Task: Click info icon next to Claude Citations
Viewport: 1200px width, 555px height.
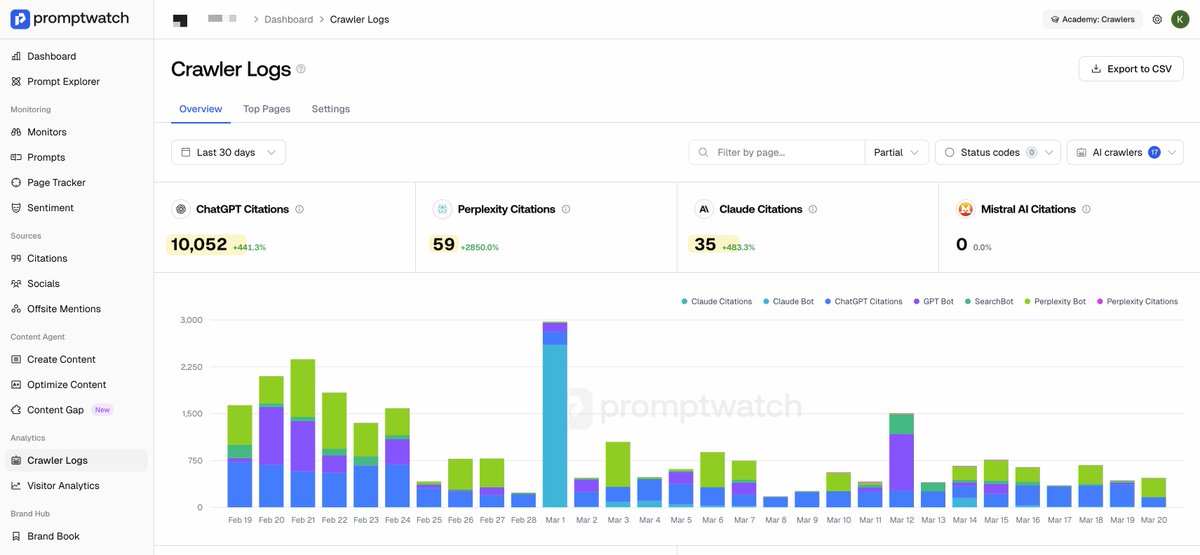Action: [x=813, y=209]
